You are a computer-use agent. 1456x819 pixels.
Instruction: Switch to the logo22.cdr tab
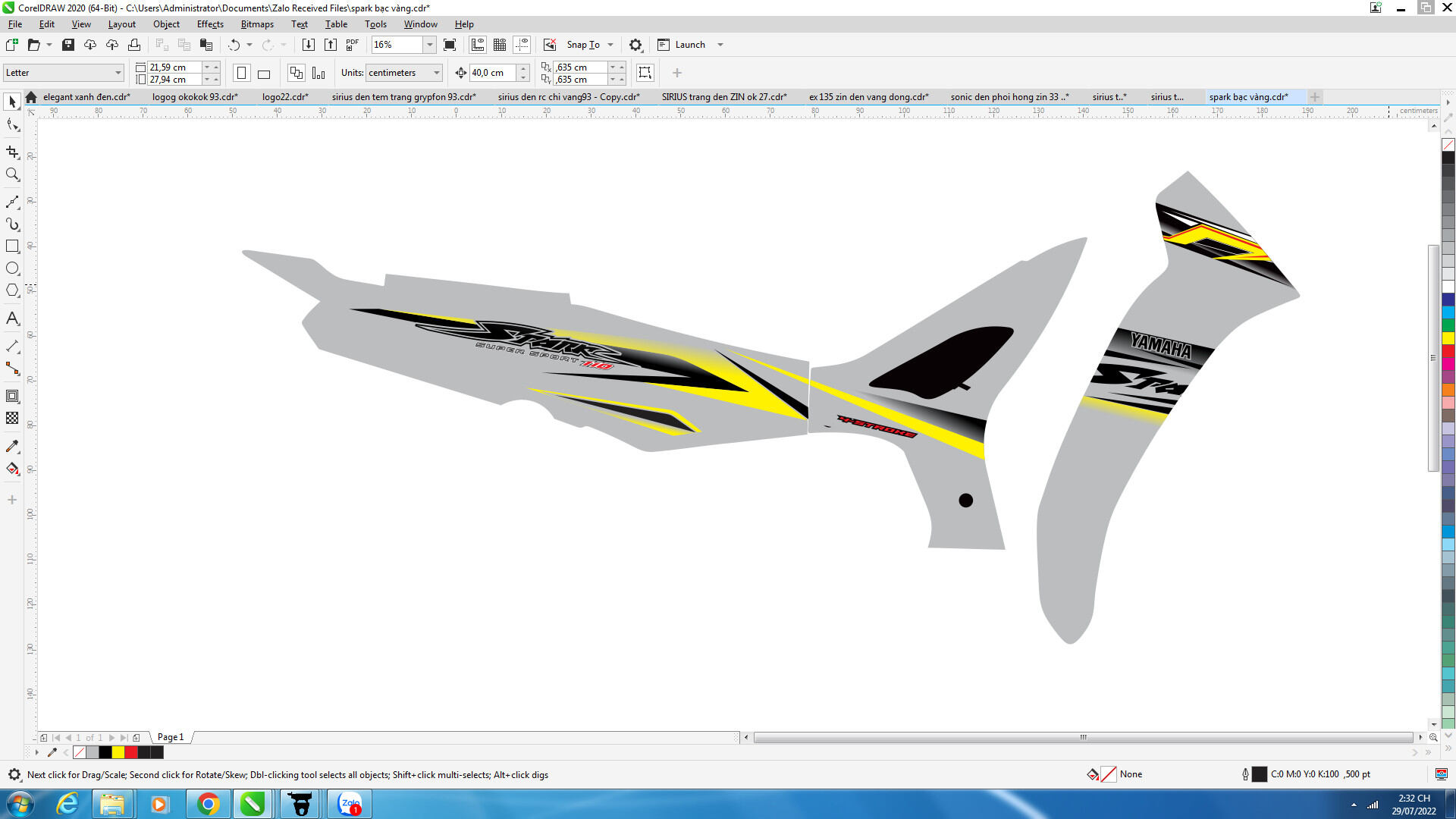click(x=285, y=97)
